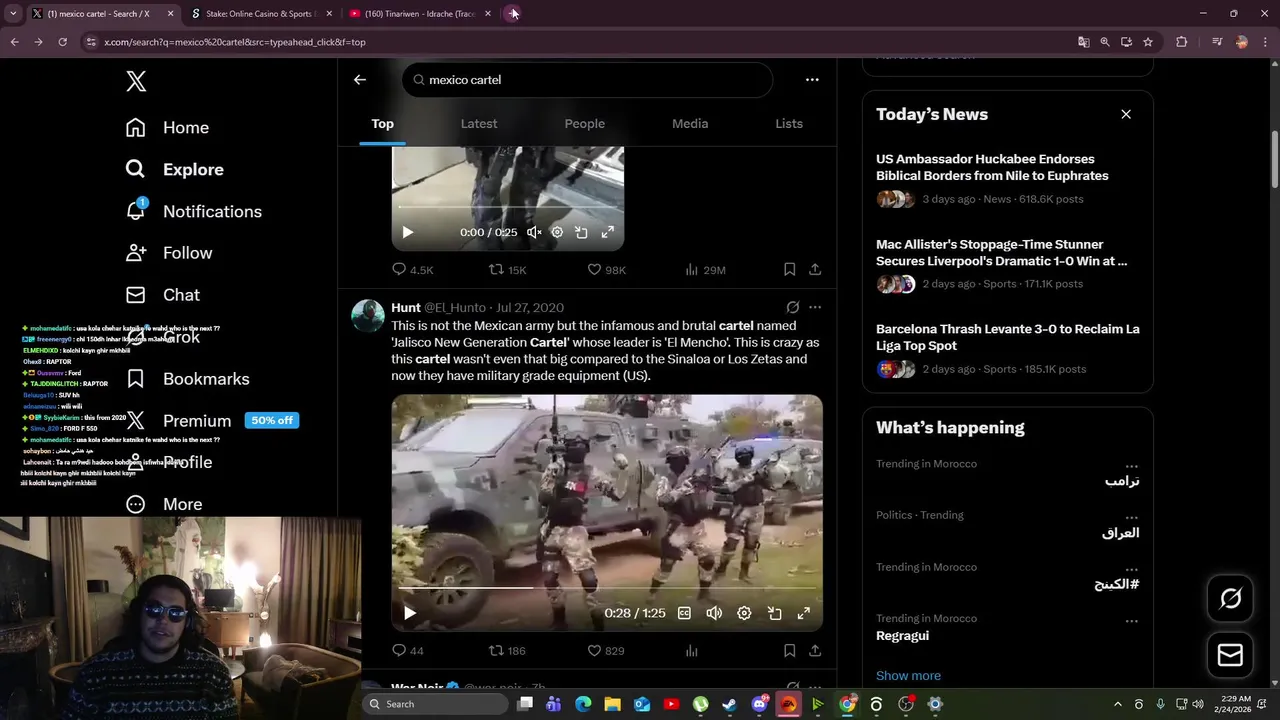Click Show more under What's happening

[x=908, y=676]
